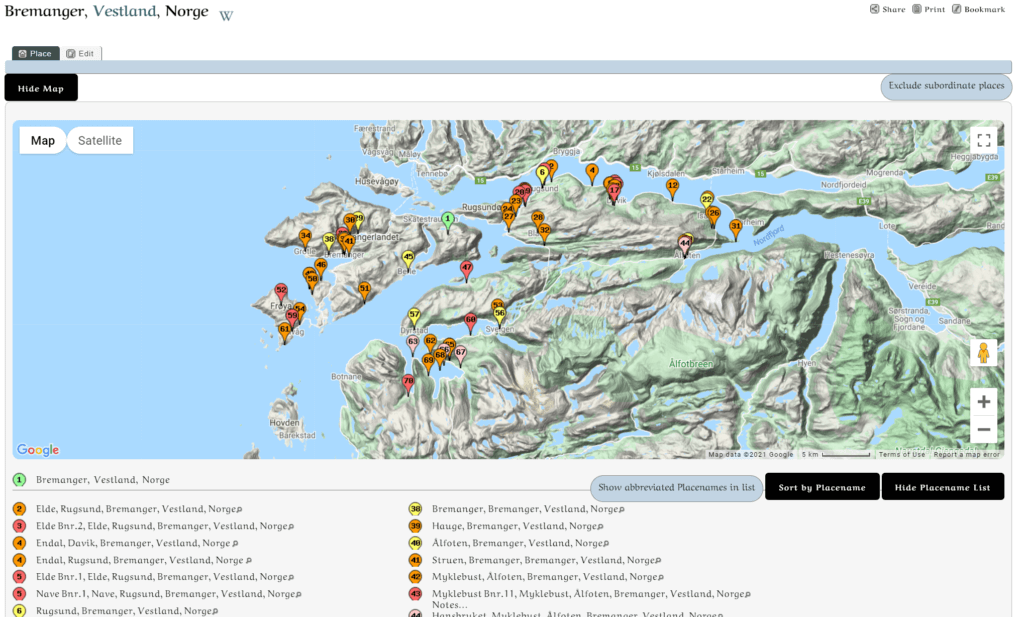Switch to standard Map view
The width and height of the screenshot is (1024, 617).
[x=43, y=141]
